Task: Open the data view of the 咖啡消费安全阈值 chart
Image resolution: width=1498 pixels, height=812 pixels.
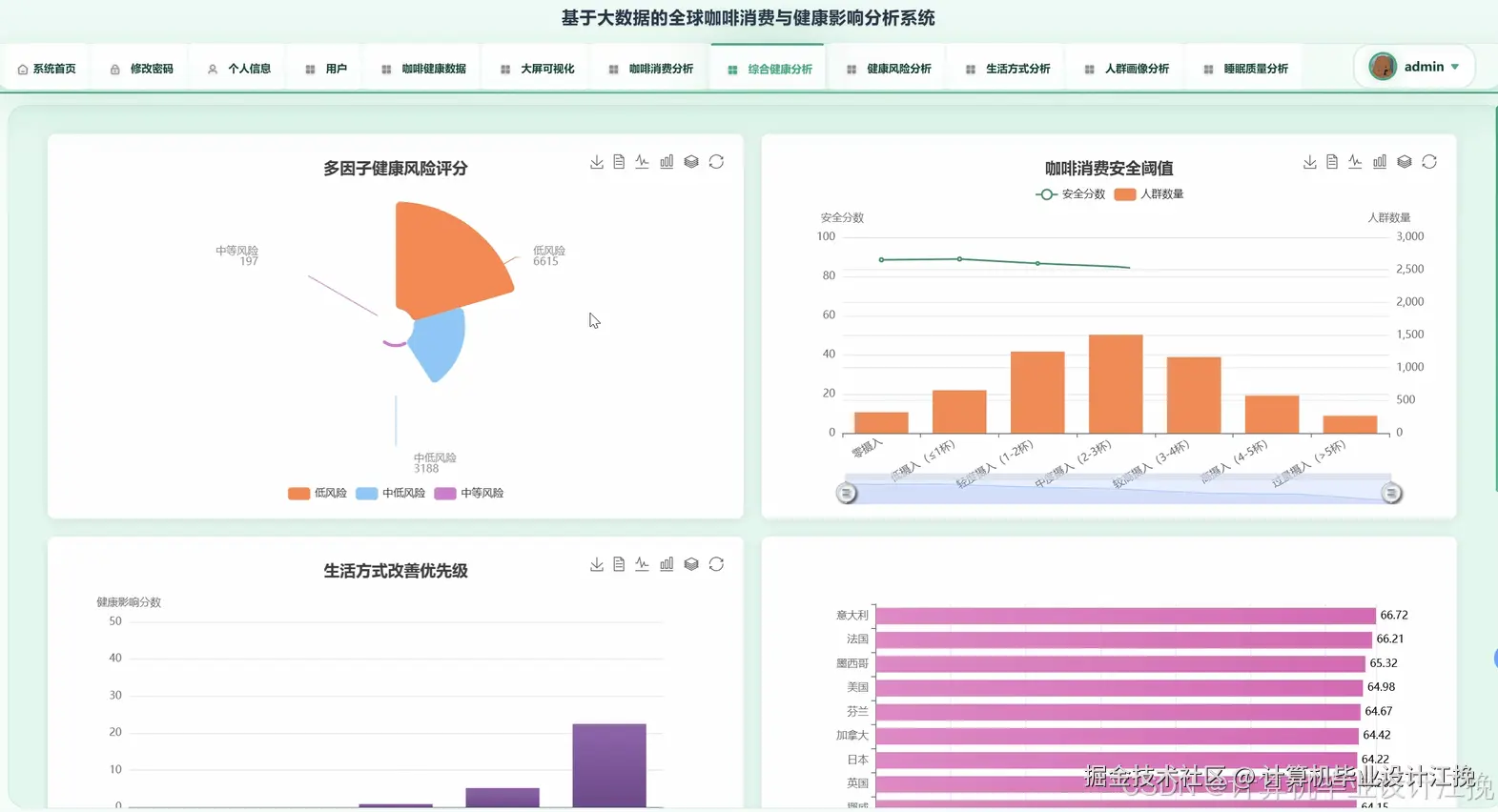Action: [1332, 162]
